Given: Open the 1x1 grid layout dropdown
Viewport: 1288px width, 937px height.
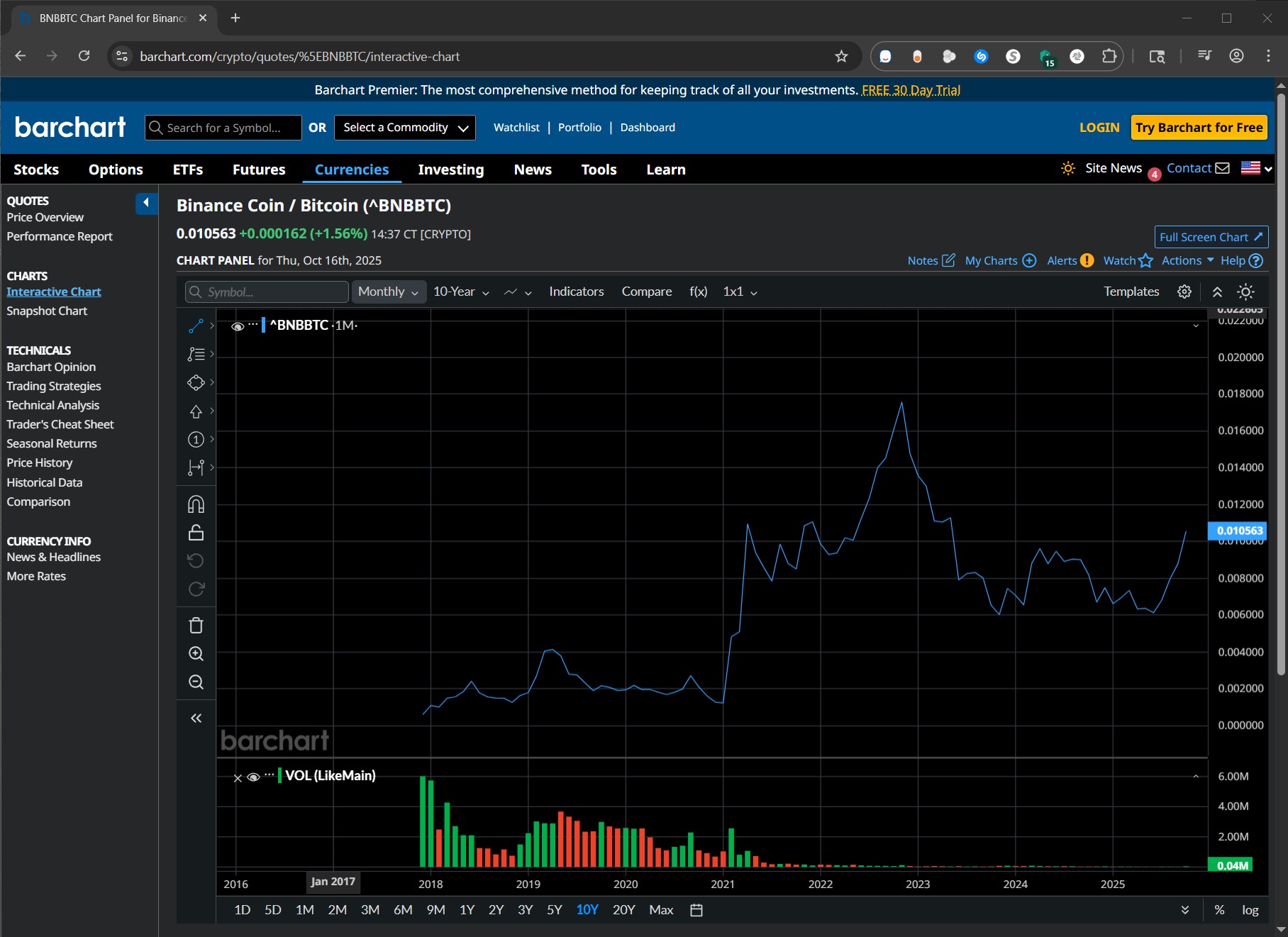Looking at the screenshot, I should tap(740, 292).
